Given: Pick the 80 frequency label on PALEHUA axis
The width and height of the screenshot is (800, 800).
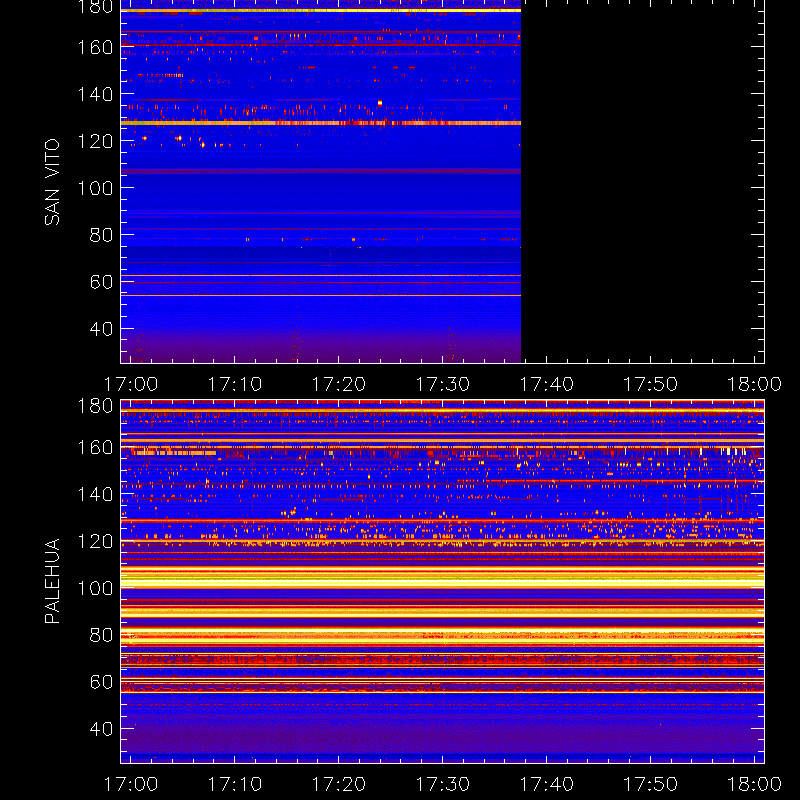Looking at the screenshot, I should pyautogui.click(x=101, y=635).
